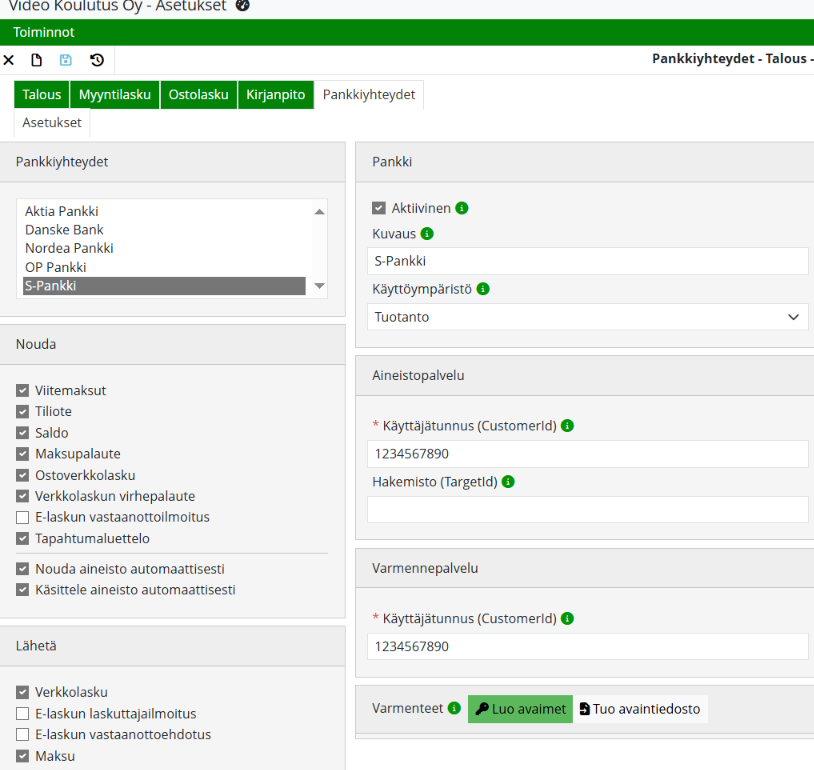Viewport: 814px width, 770px height.
Task: Click info icon beside Kuvaus label
Action: (427, 234)
